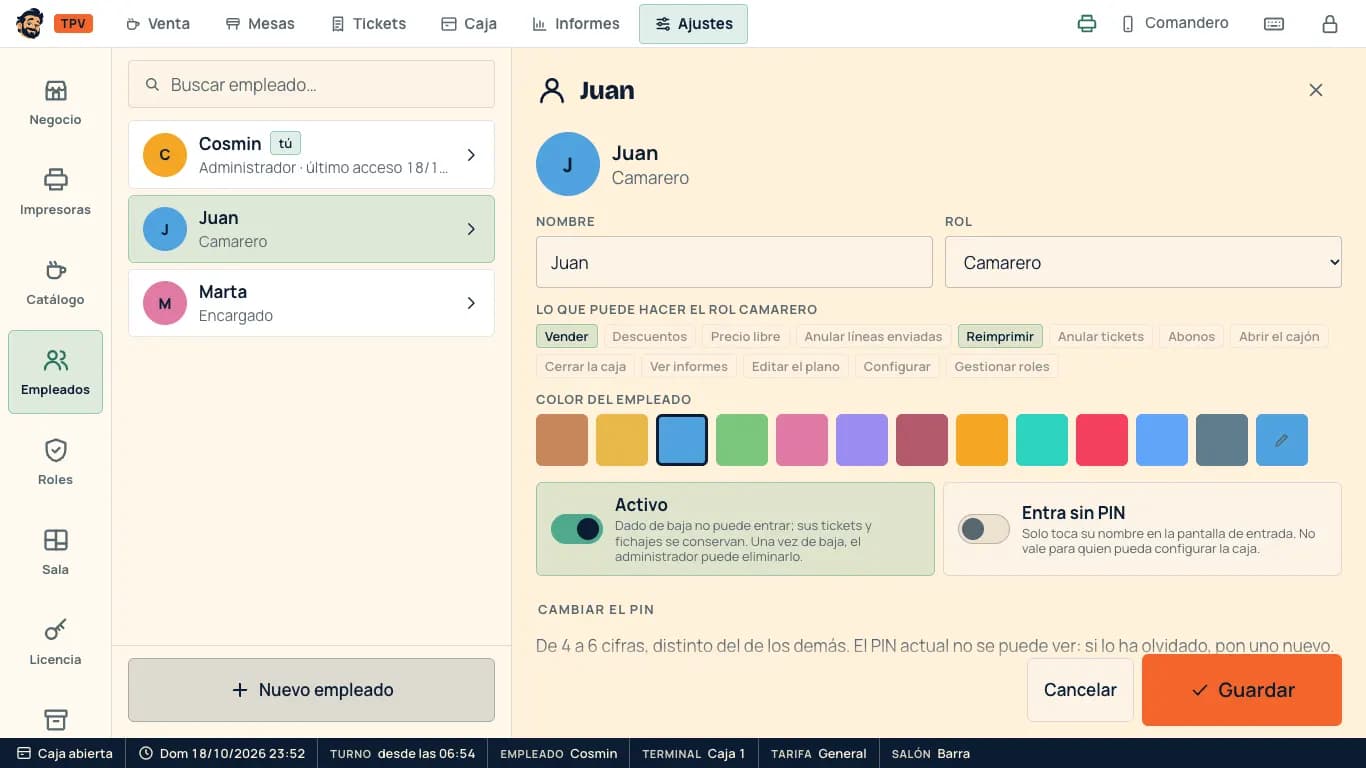The width and height of the screenshot is (1366, 768).
Task: Open the Sala layout section
Action: [55, 553]
